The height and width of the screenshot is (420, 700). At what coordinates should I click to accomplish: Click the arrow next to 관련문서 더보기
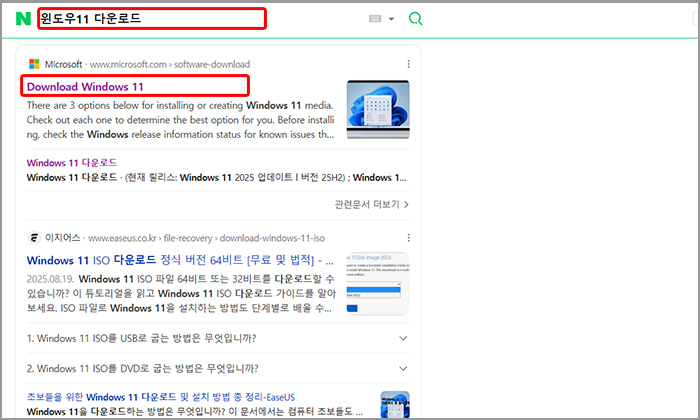[406, 204]
